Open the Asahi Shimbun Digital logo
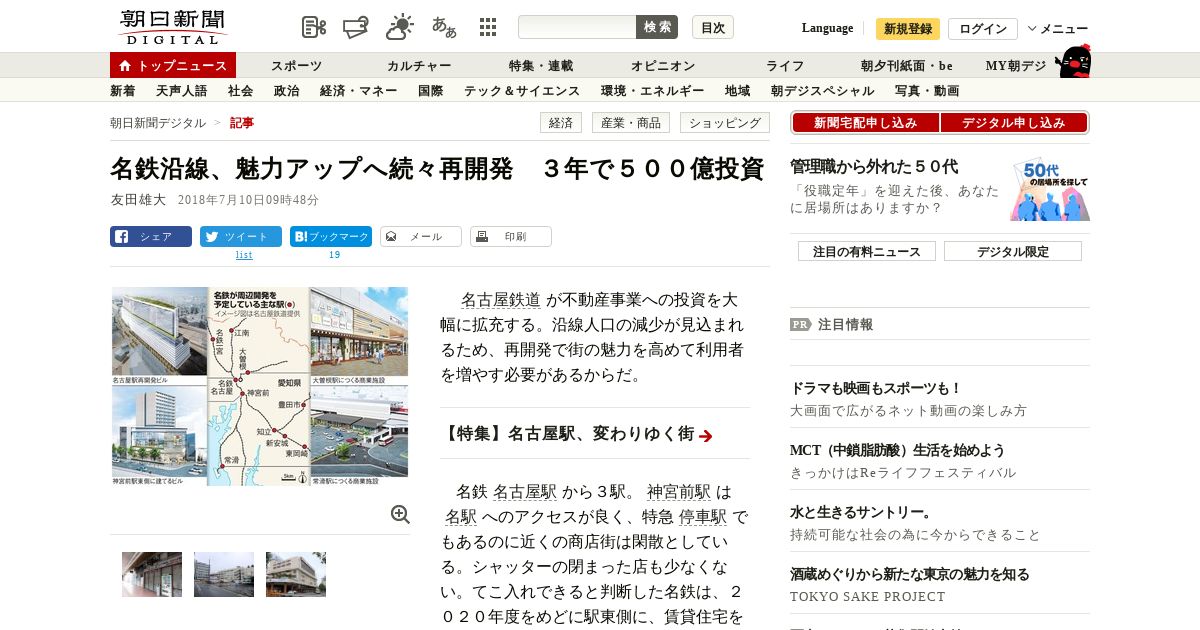The width and height of the screenshot is (1200, 630). (x=171, y=27)
